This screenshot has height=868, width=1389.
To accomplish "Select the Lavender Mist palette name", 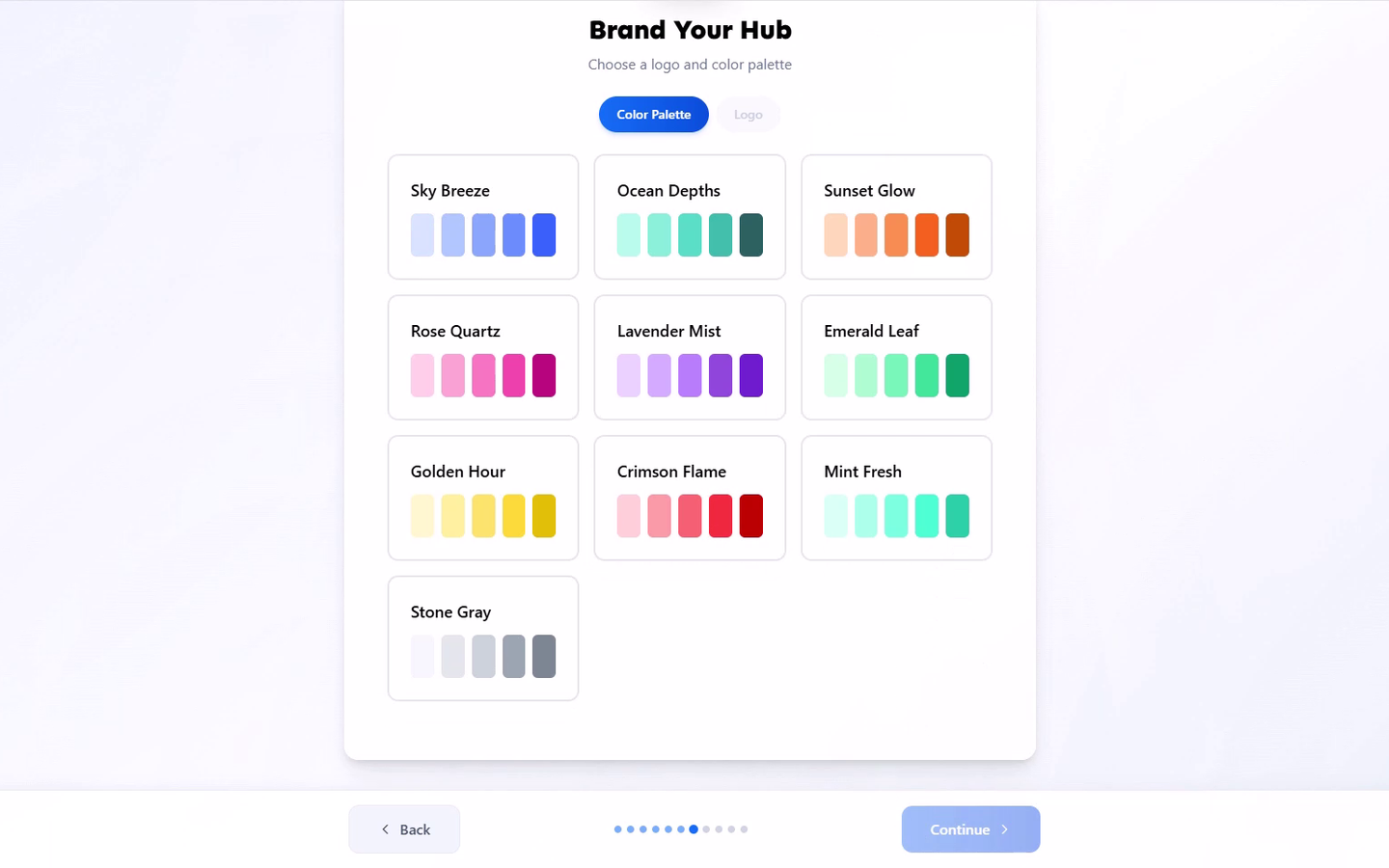I will pyautogui.click(x=668, y=332).
